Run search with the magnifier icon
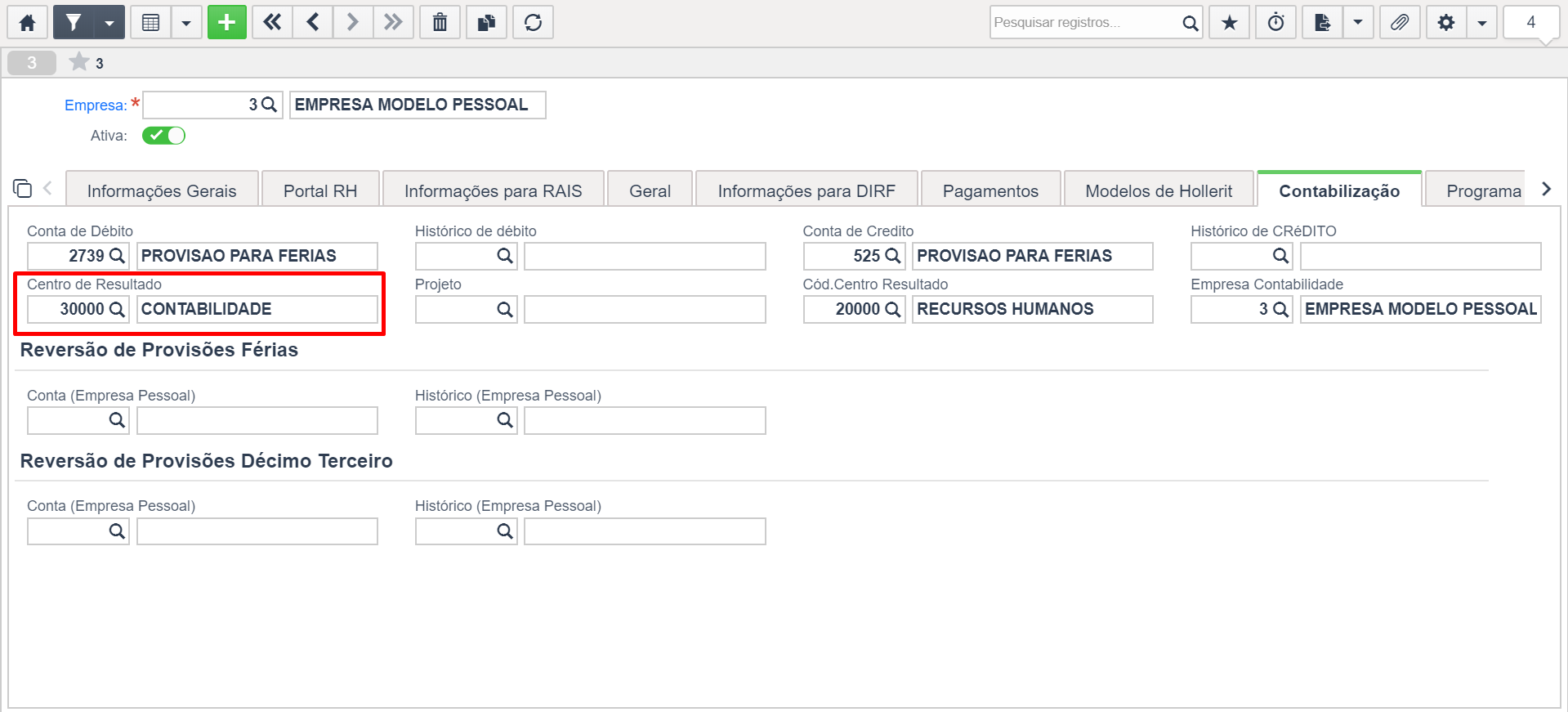The width and height of the screenshot is (1568, 712). click(x=1191, y=23)
